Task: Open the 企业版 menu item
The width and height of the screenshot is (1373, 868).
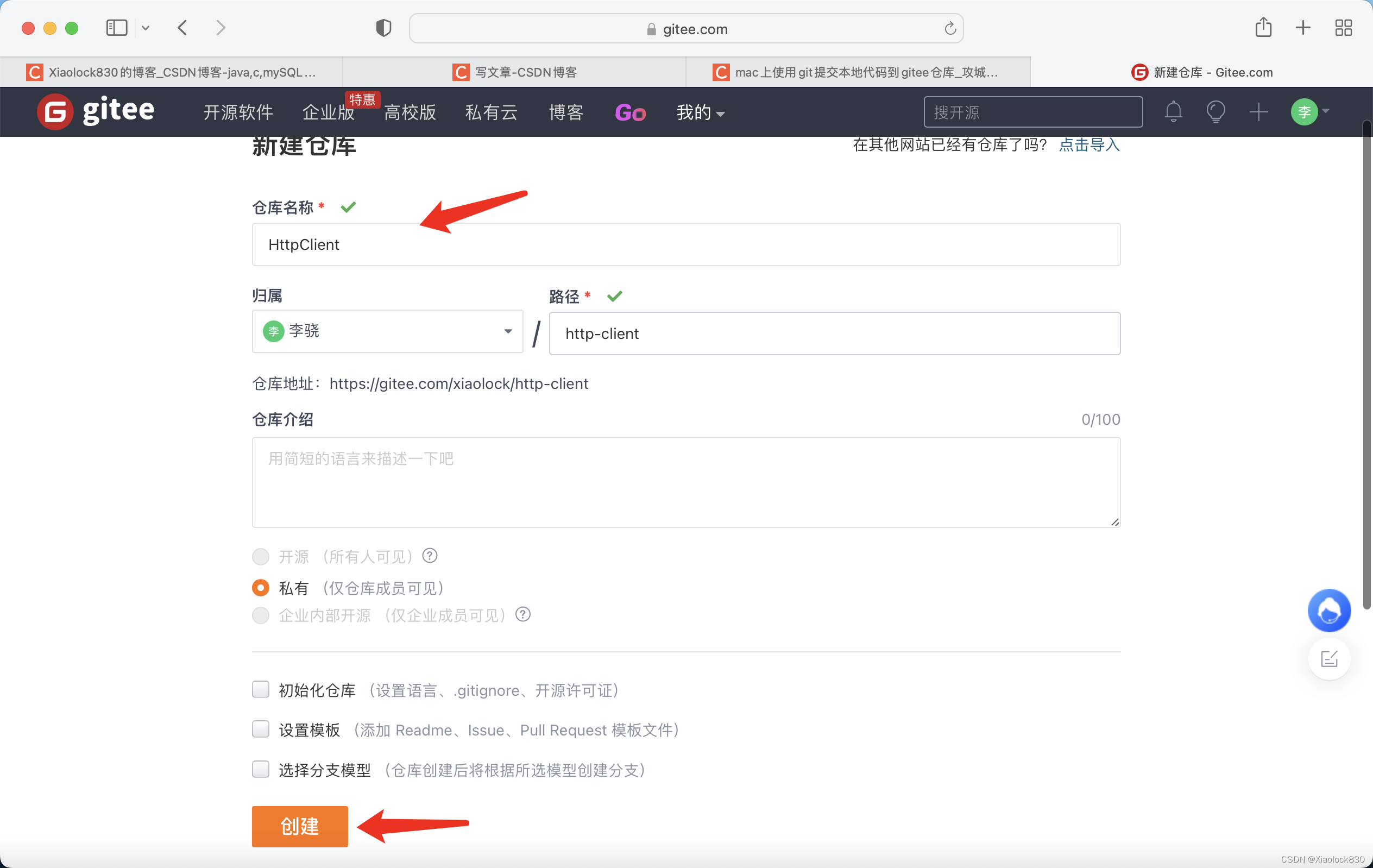Action: tap(329, 112)
